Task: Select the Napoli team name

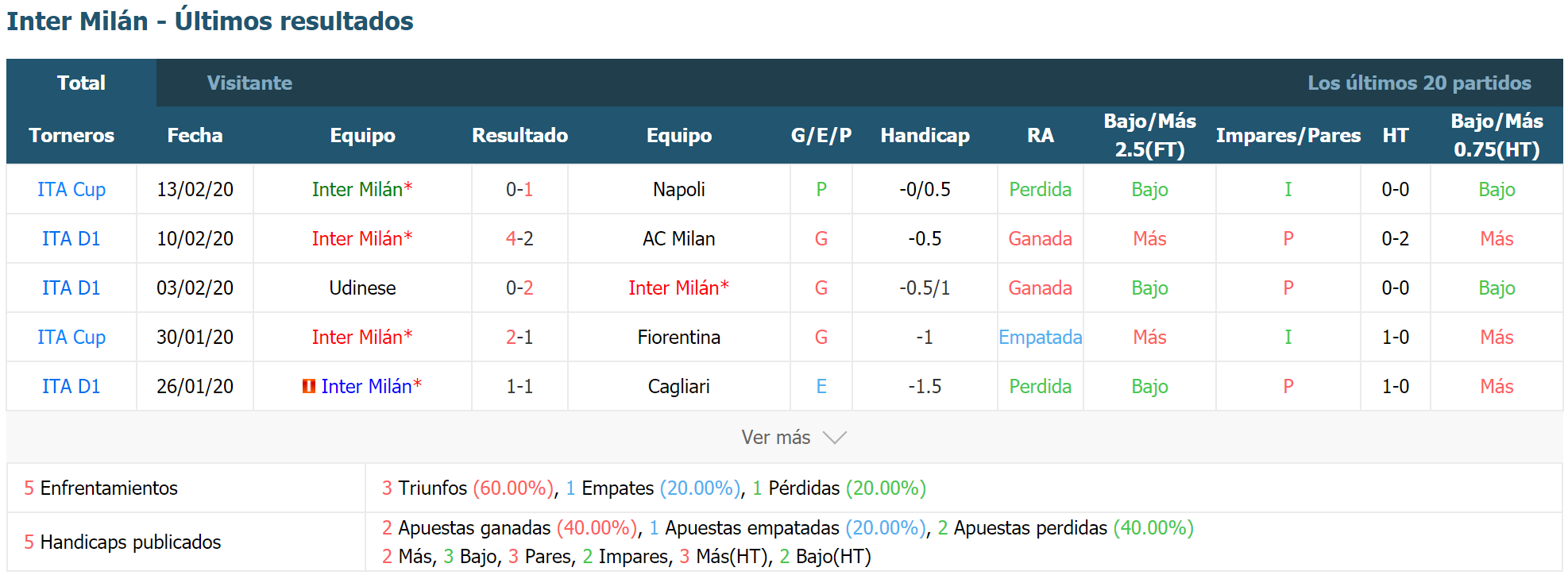Action: tap(679, 189)
